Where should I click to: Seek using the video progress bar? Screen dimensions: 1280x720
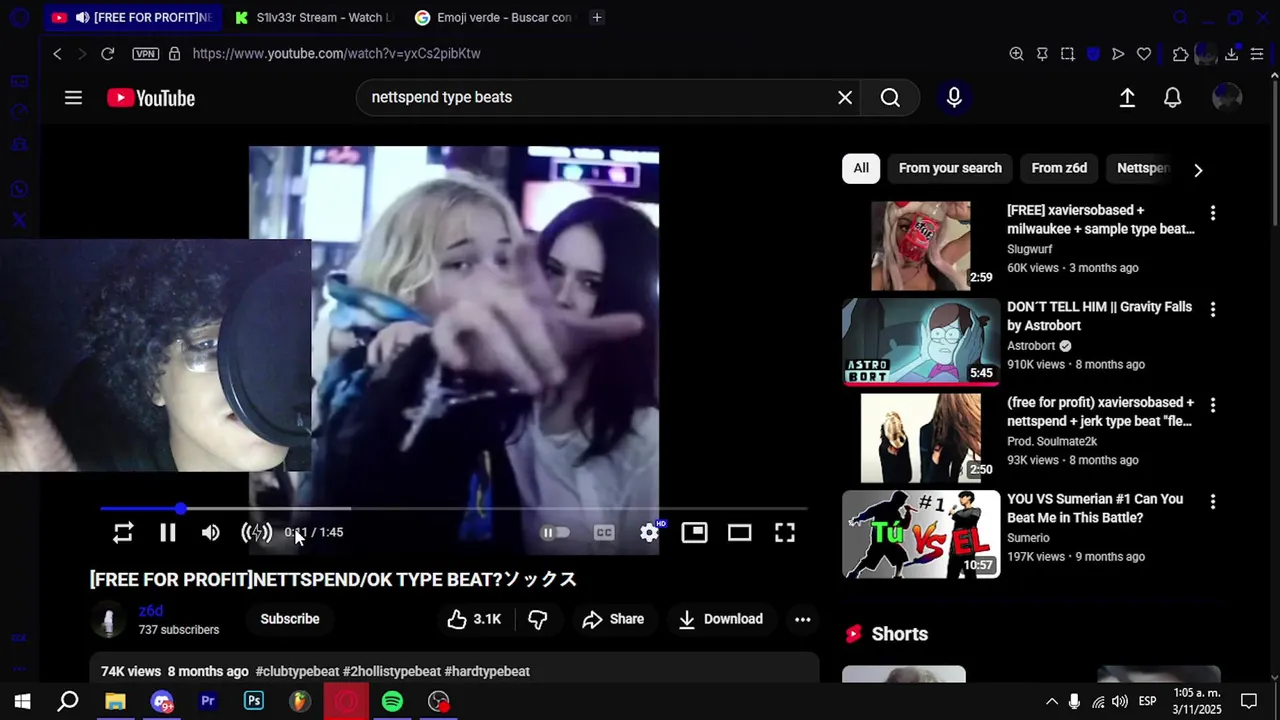[454, 509]
